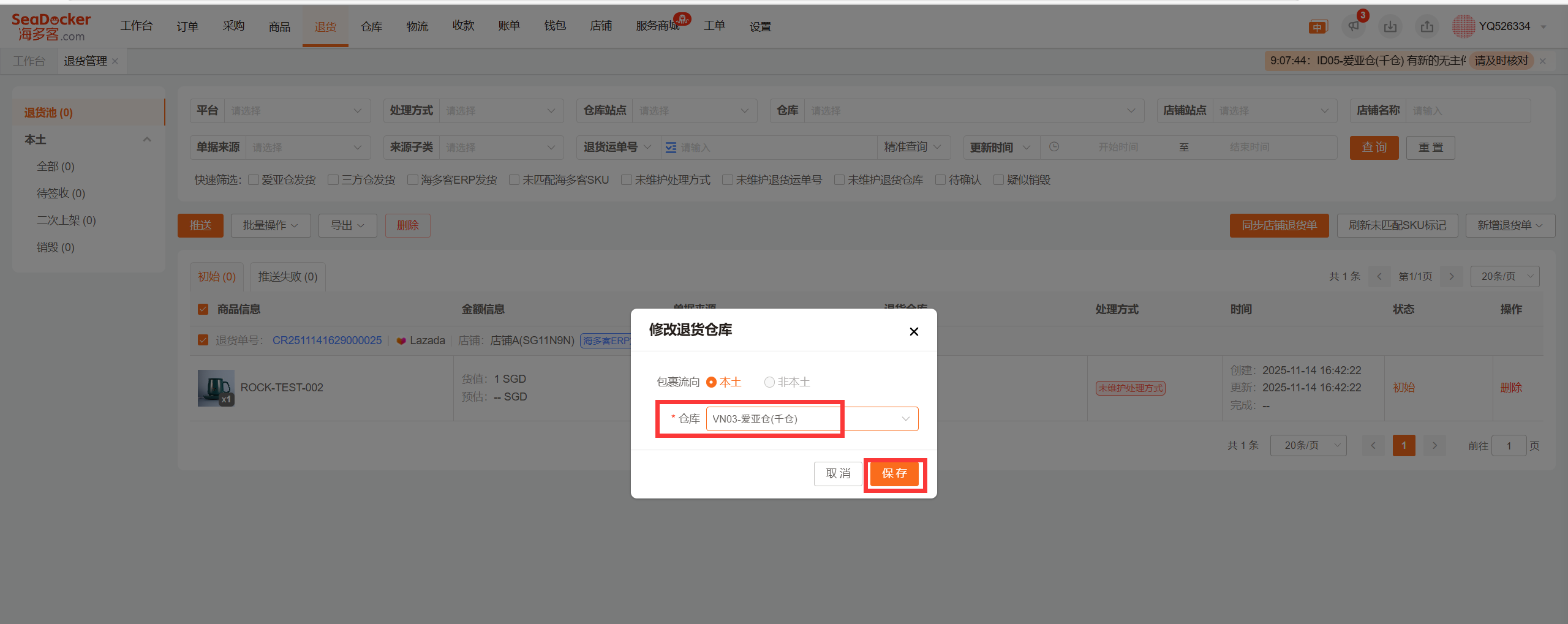Image resolution: width=1568 pixels, height=624 pixels.
Task: Select the 非本土 radio option
Action: click(x=769, y=382)
